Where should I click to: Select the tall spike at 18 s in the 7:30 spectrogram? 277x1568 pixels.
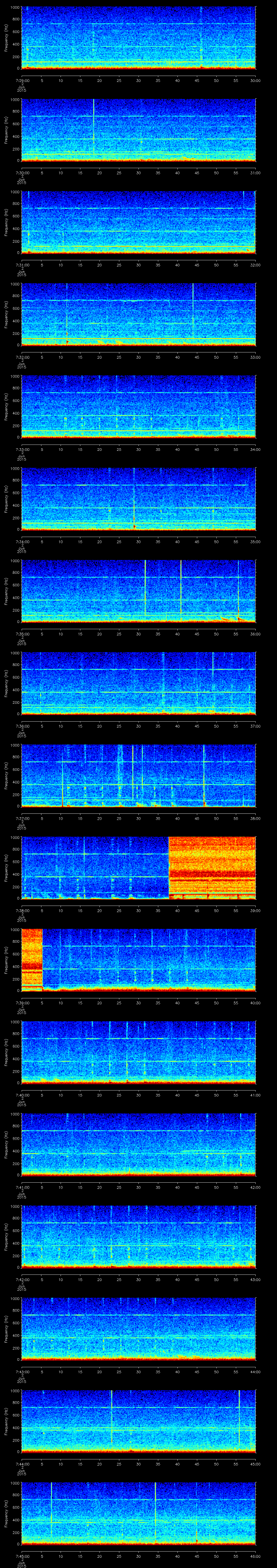[x=94, y=129]
